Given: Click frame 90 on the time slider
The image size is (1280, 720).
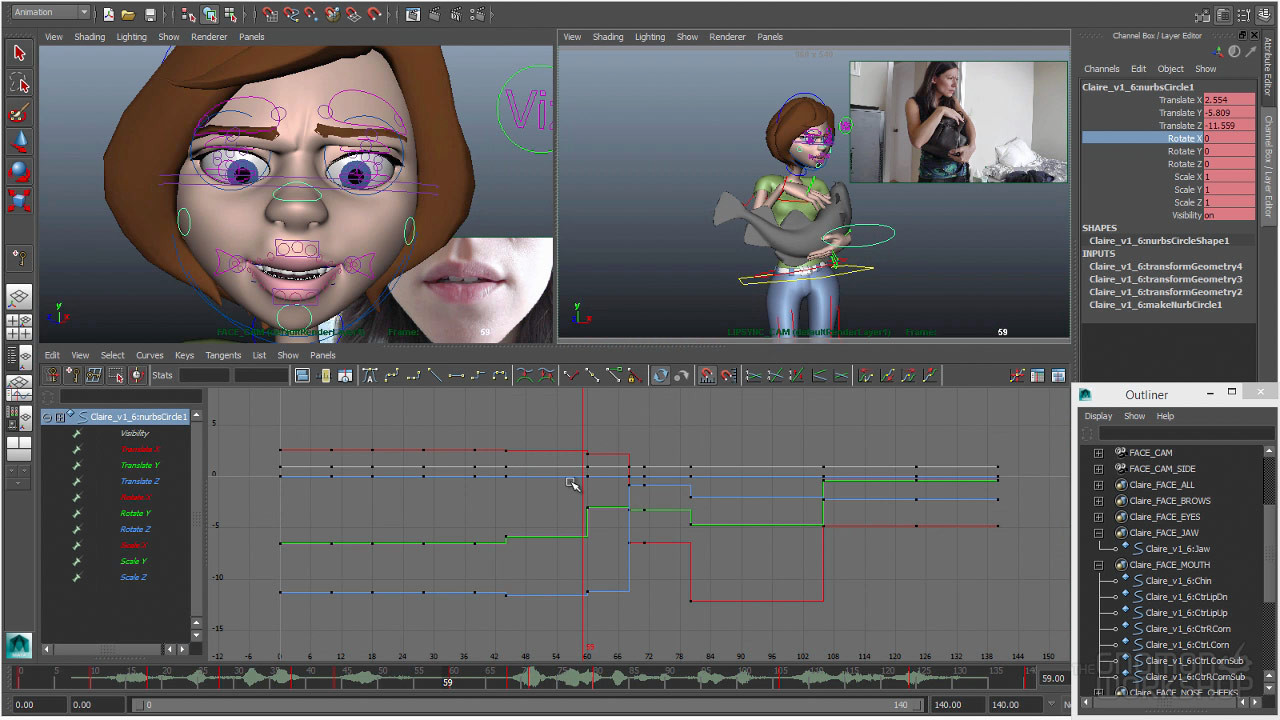Looking at the screenshot, I should coord(666,677).
